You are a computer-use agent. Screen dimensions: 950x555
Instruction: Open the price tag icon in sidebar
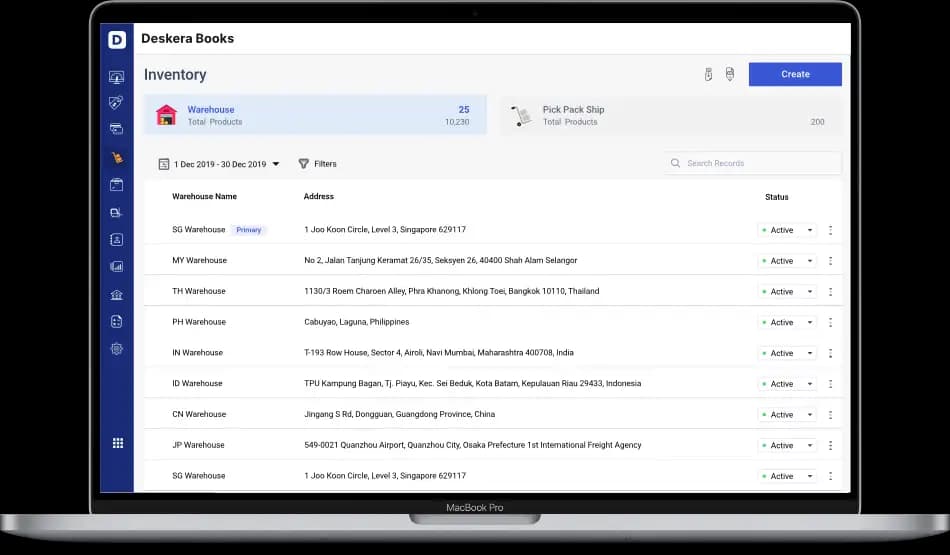[116, 102]
